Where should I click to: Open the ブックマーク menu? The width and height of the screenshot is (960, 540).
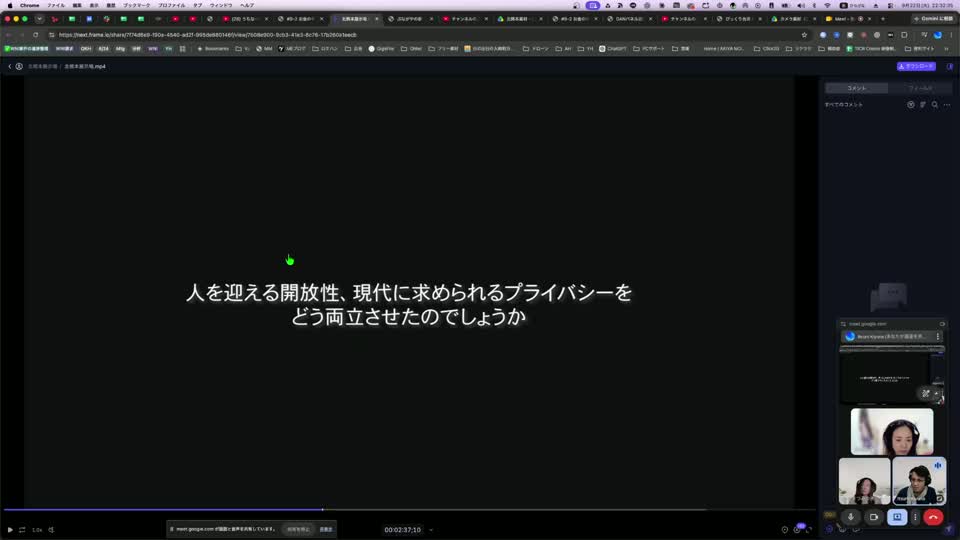tap(136, 5)
